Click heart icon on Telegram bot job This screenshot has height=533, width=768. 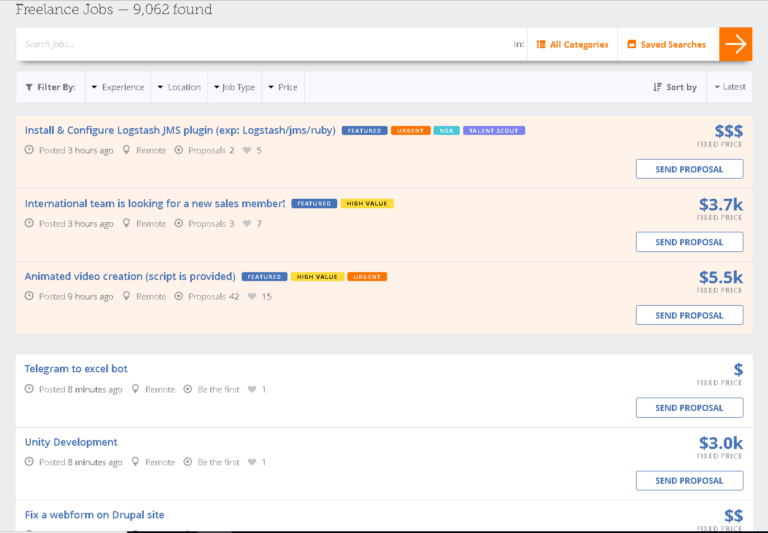click(x=252, y=390)
